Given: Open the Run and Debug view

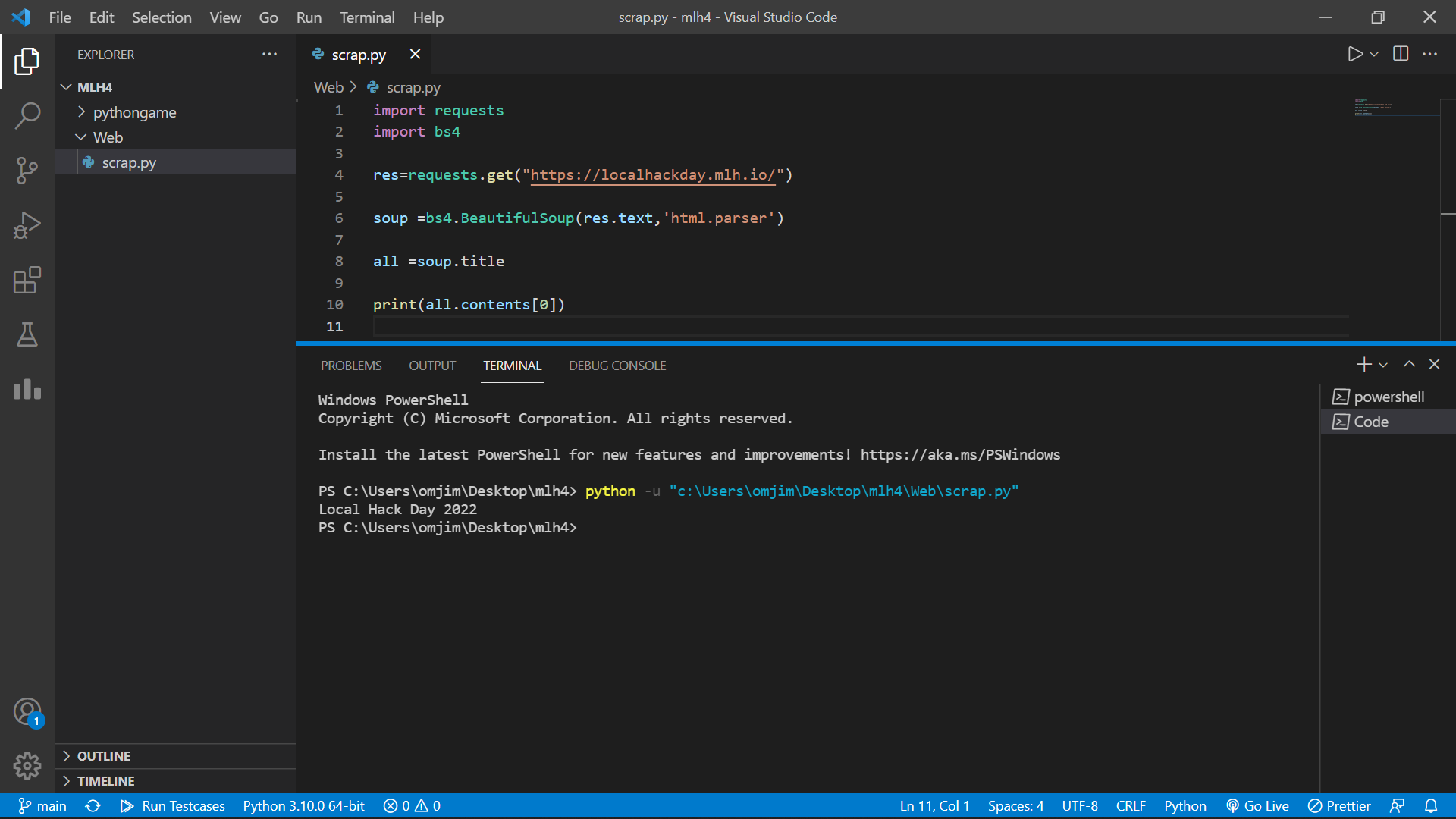Looking at the screenshot, I should (27, 225).
